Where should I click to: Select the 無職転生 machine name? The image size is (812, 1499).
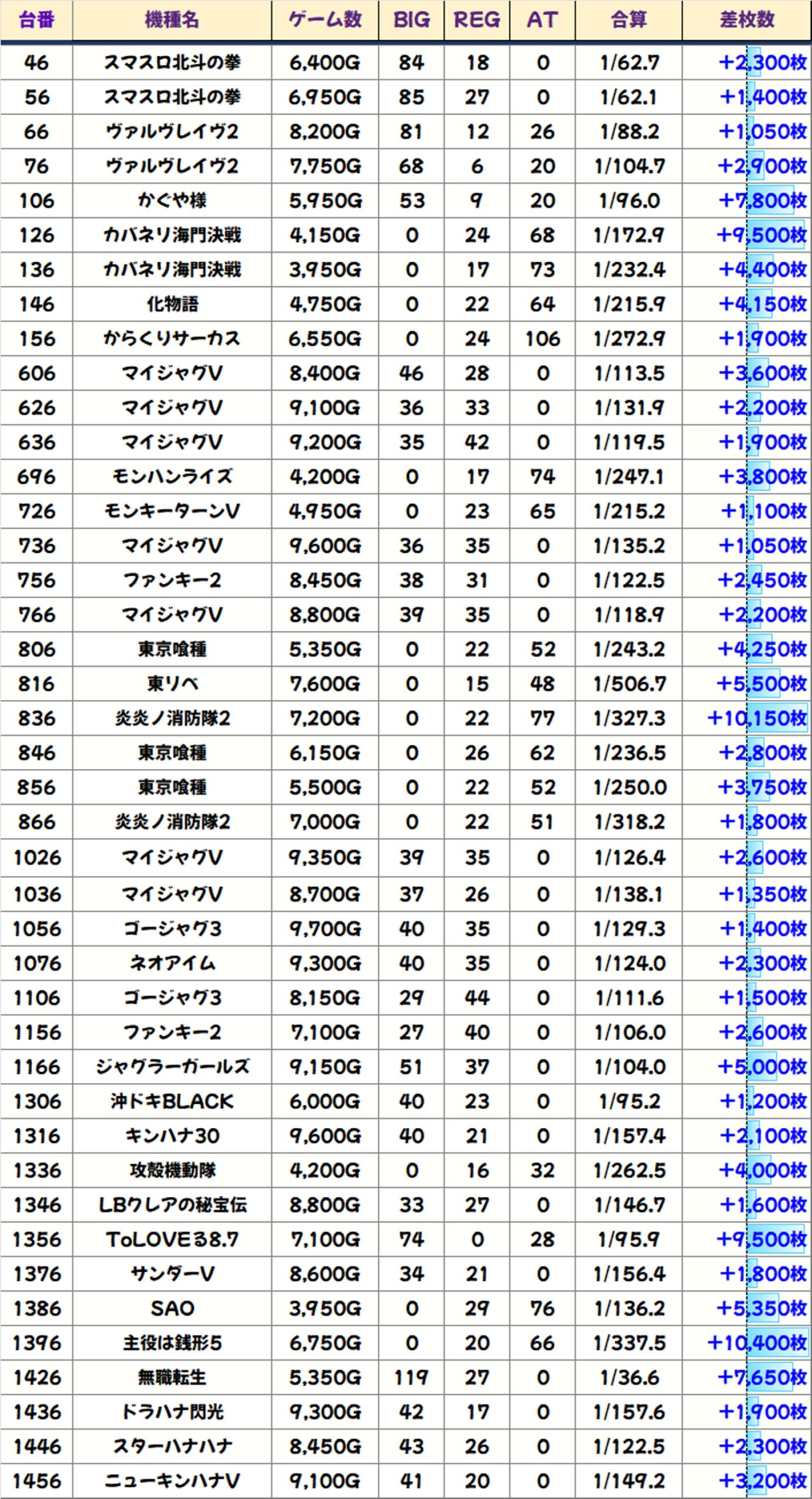pyautogui.click(x=172, y=1377)
